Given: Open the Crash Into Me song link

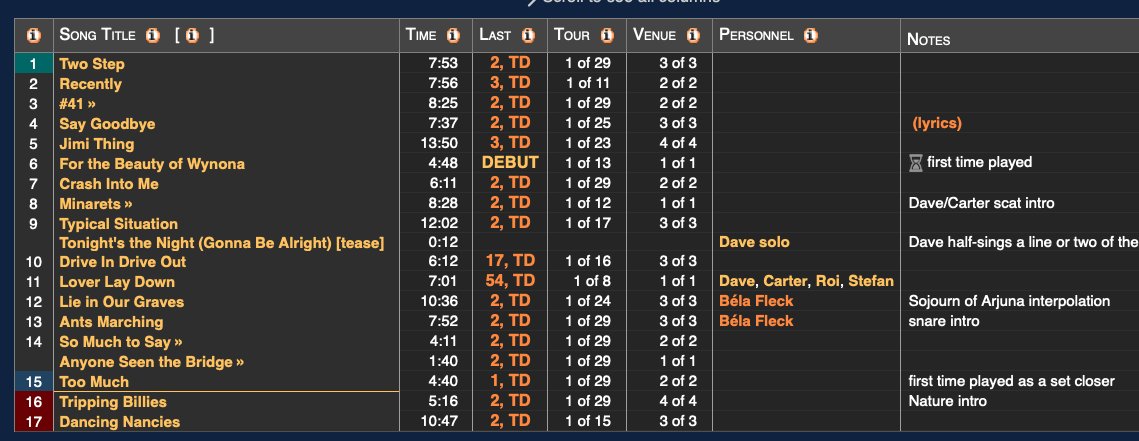Looking at the screenshot, I should coord(109,184).
